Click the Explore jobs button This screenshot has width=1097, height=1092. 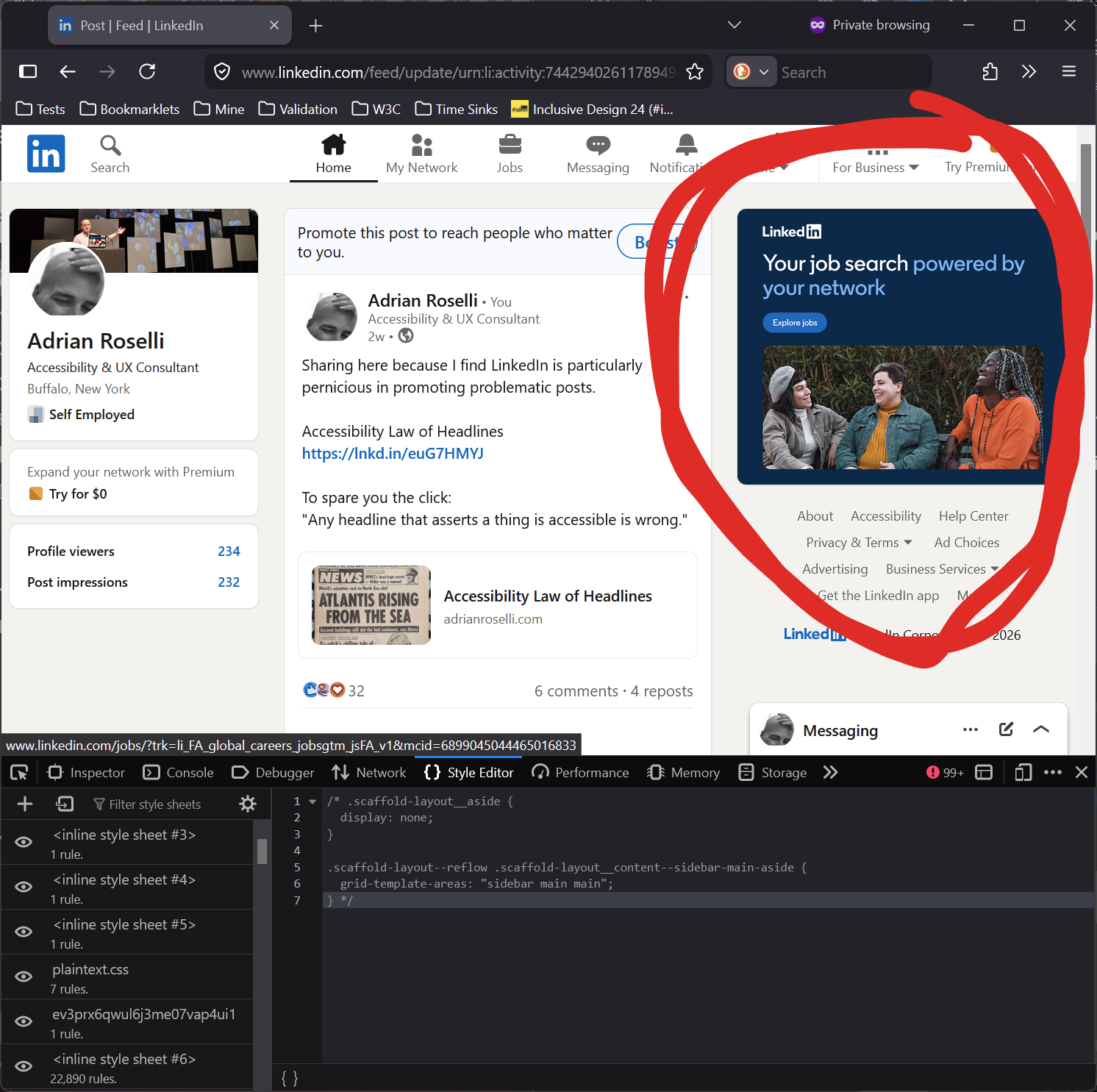(x=795, y=323)
